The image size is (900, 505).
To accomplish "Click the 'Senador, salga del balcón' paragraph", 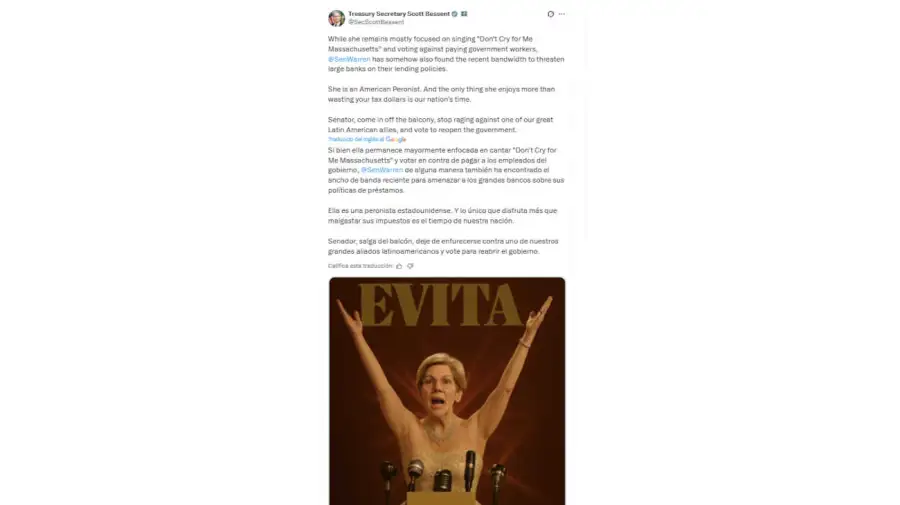I will (x=443, y=246).
